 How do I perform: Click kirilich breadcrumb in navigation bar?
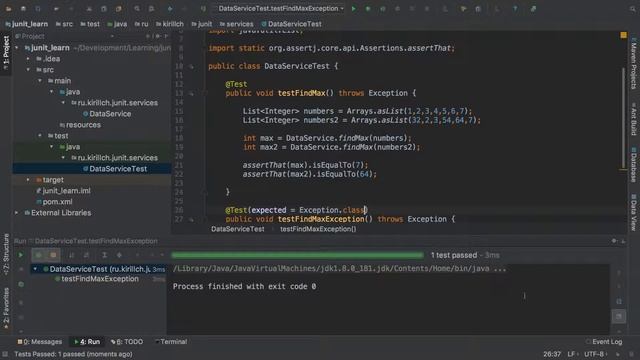point(170,24)
